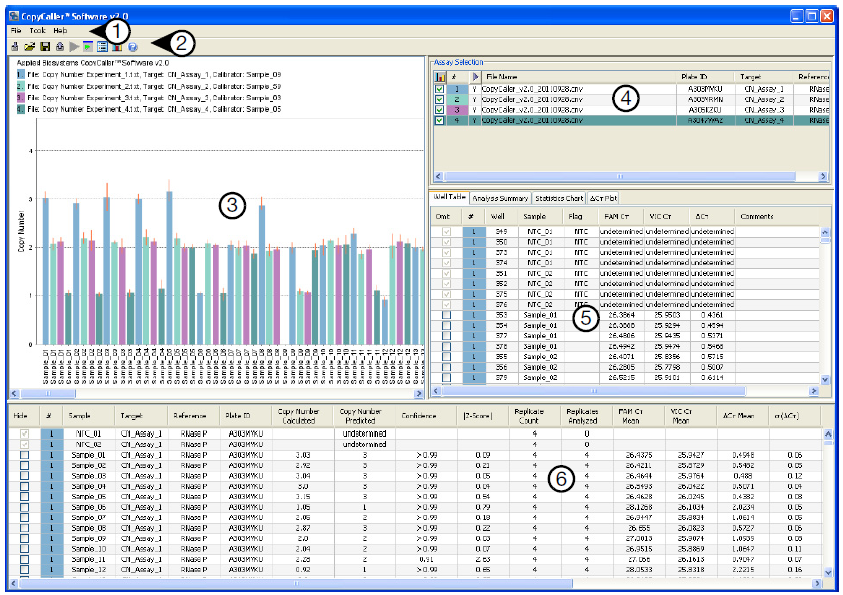Click the Save floppy disk icon
Viewport: 843px width, 595px height.
tap(45, 46)
